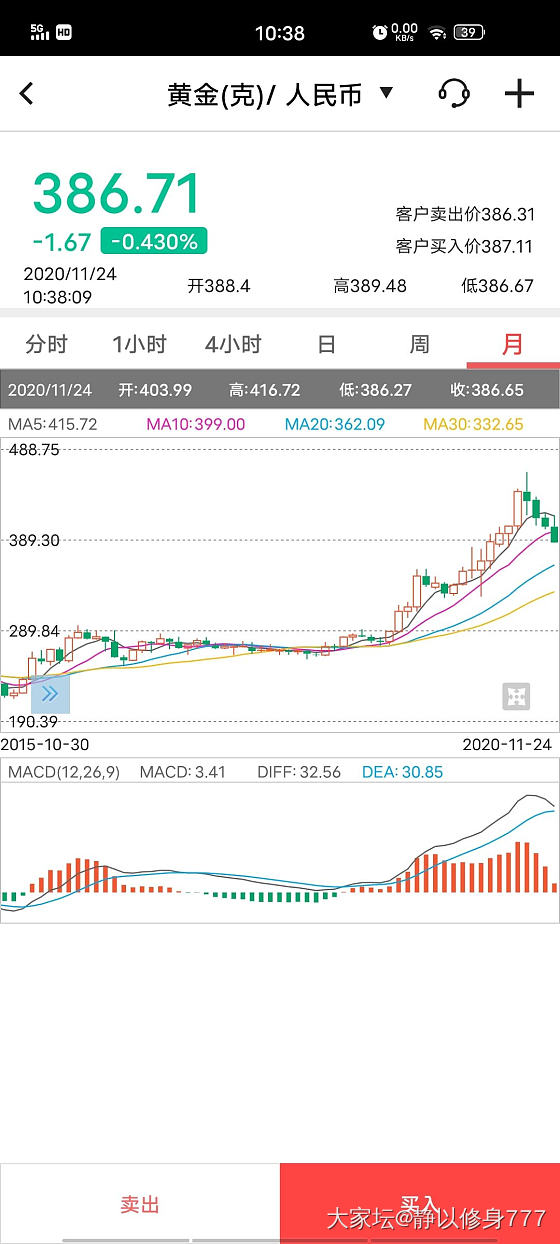Image resolution: width=560 pixels, height=1244 pixels.
Task: Switch to the 日 chart tab
Action: [x=326, y=345]
